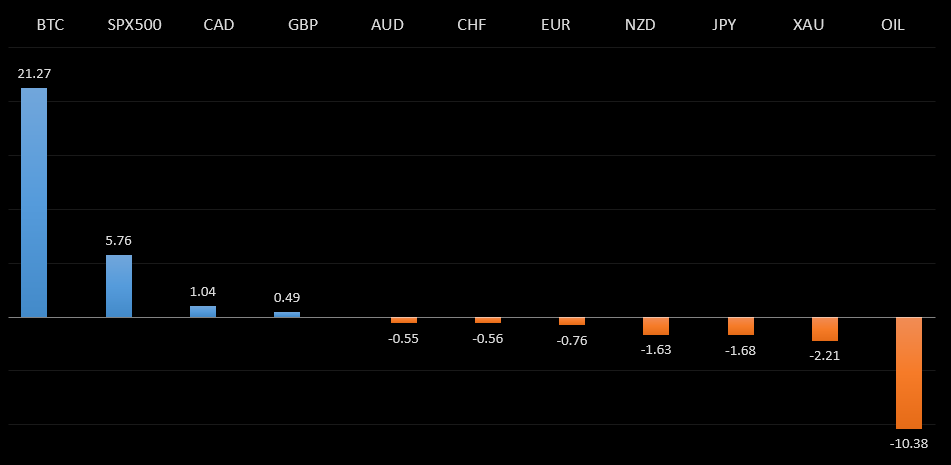Select the NZD category label
The height and width of the screenshot is (465, 951).
[640, 24]
